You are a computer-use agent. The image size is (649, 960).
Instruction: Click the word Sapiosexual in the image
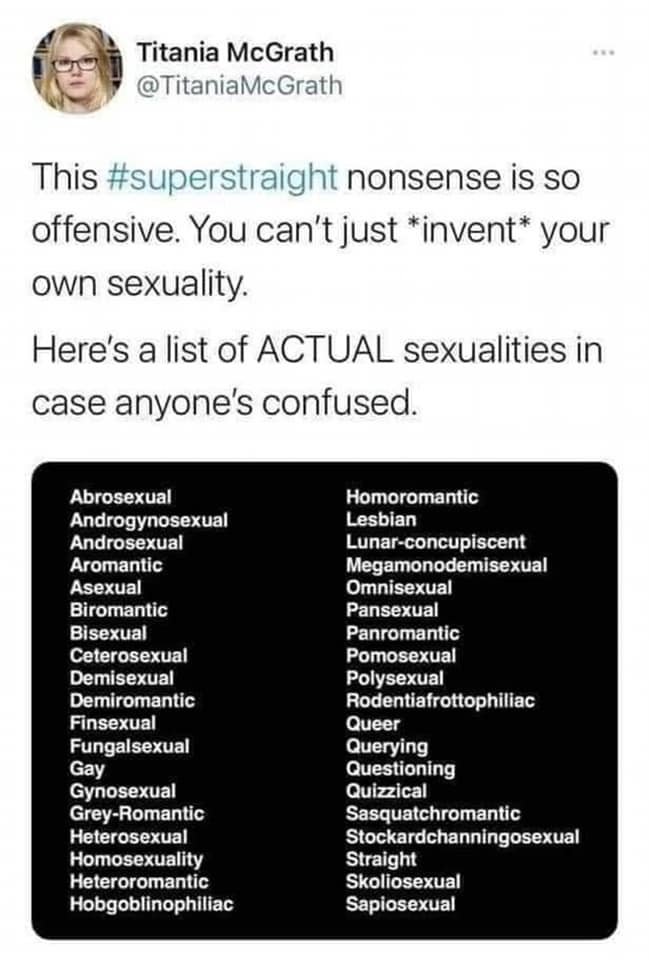(400, 904)
